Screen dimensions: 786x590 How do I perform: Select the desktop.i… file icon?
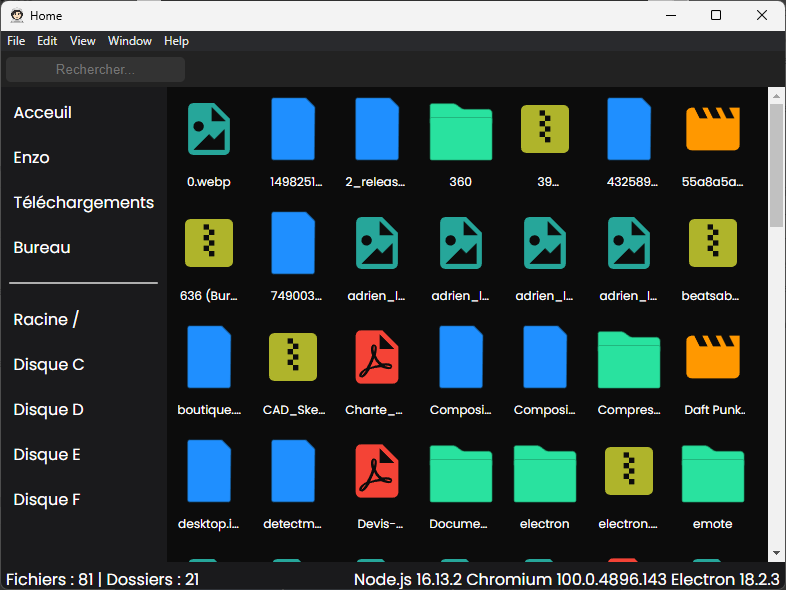click(209, 471)
